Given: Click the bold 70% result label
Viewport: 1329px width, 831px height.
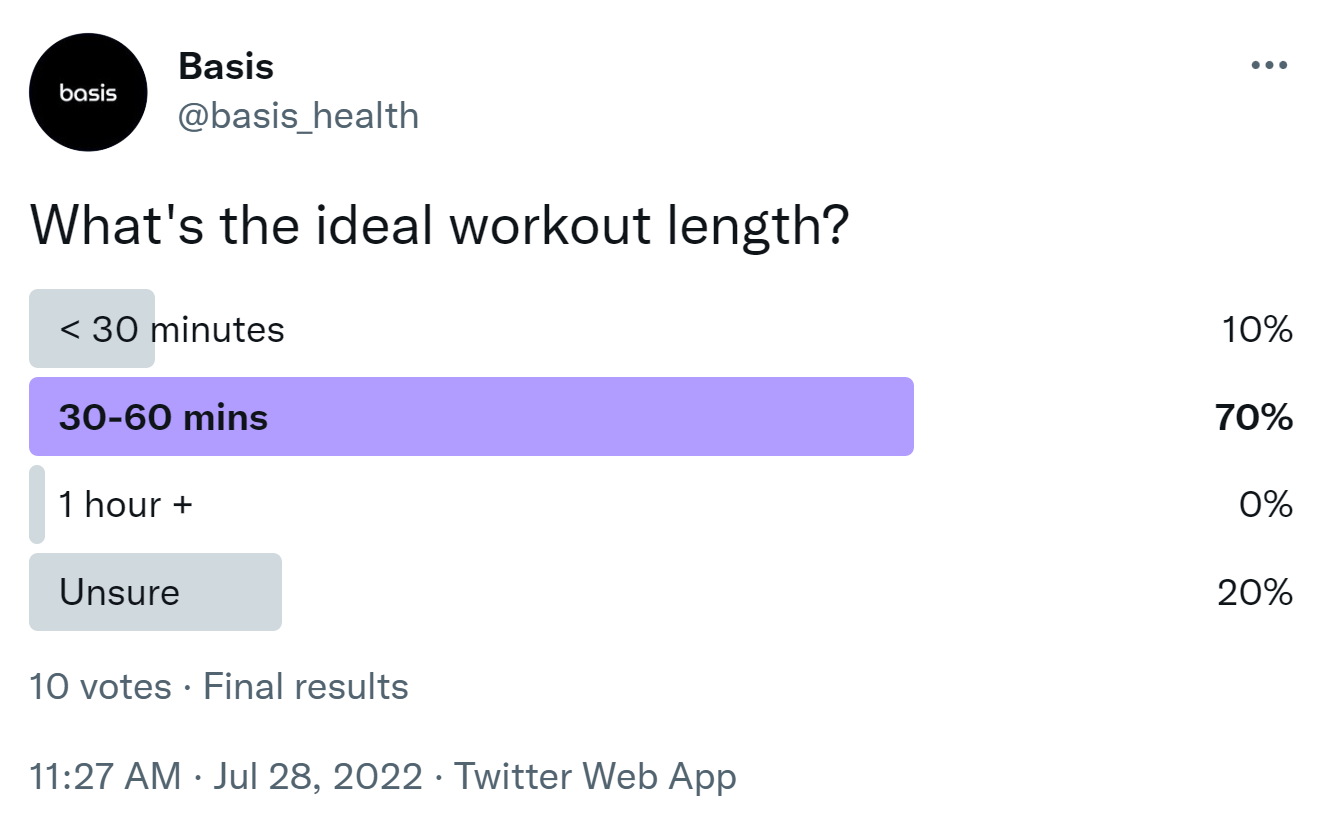Looking at the screenshot, I should pos(1254,417).
